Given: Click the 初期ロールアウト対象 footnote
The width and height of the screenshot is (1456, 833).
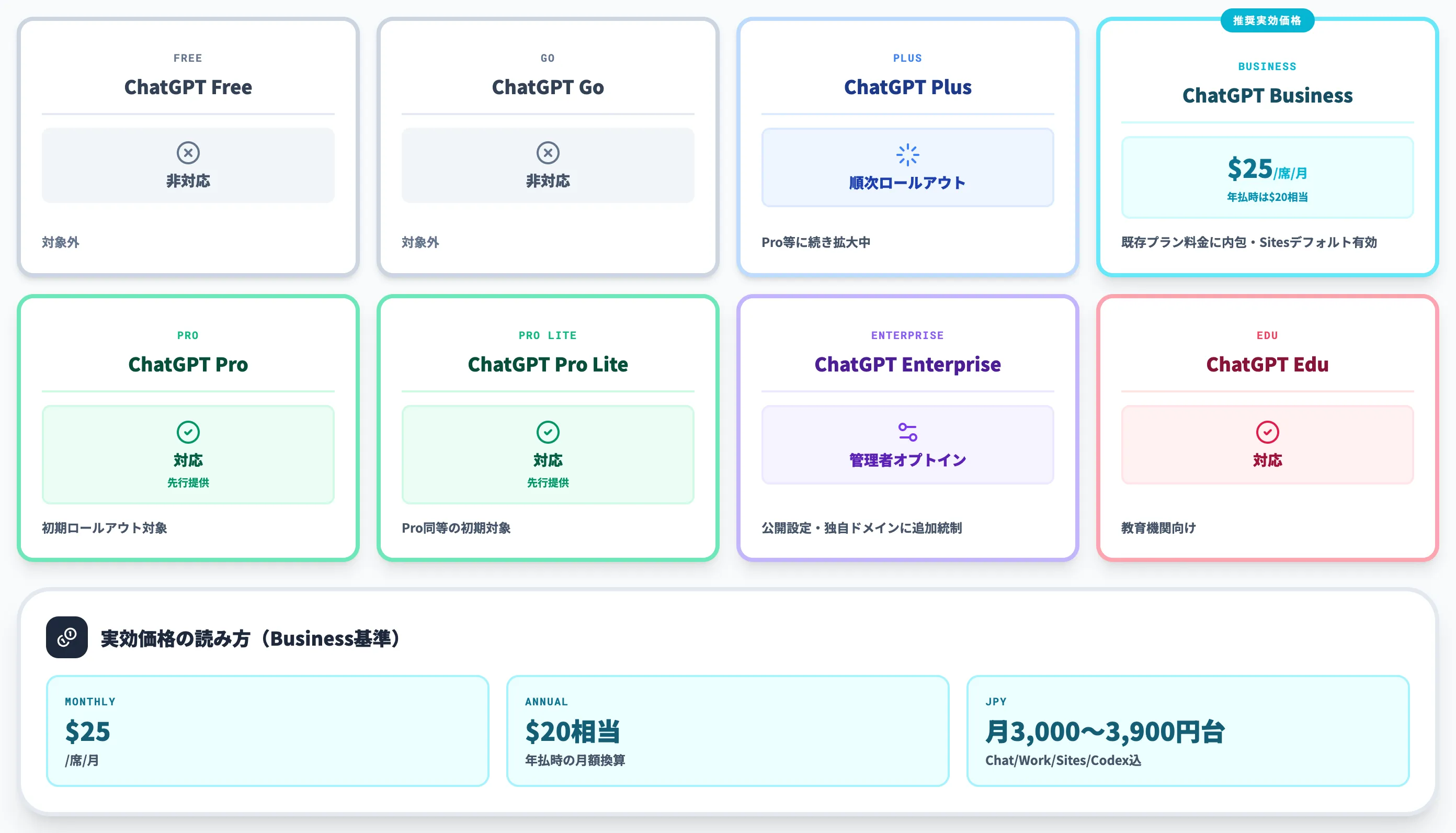Looking at the screenshot, I should [x=105, y=527].
